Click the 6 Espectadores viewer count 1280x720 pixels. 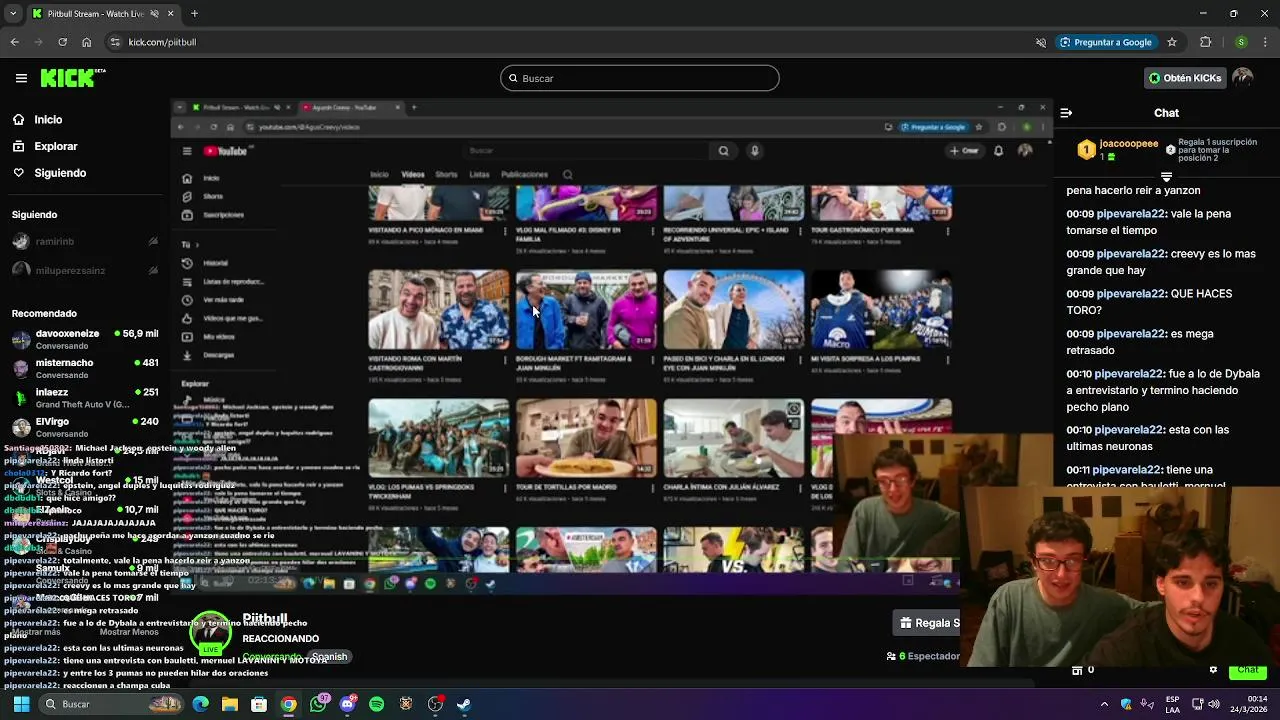point(922,656)
